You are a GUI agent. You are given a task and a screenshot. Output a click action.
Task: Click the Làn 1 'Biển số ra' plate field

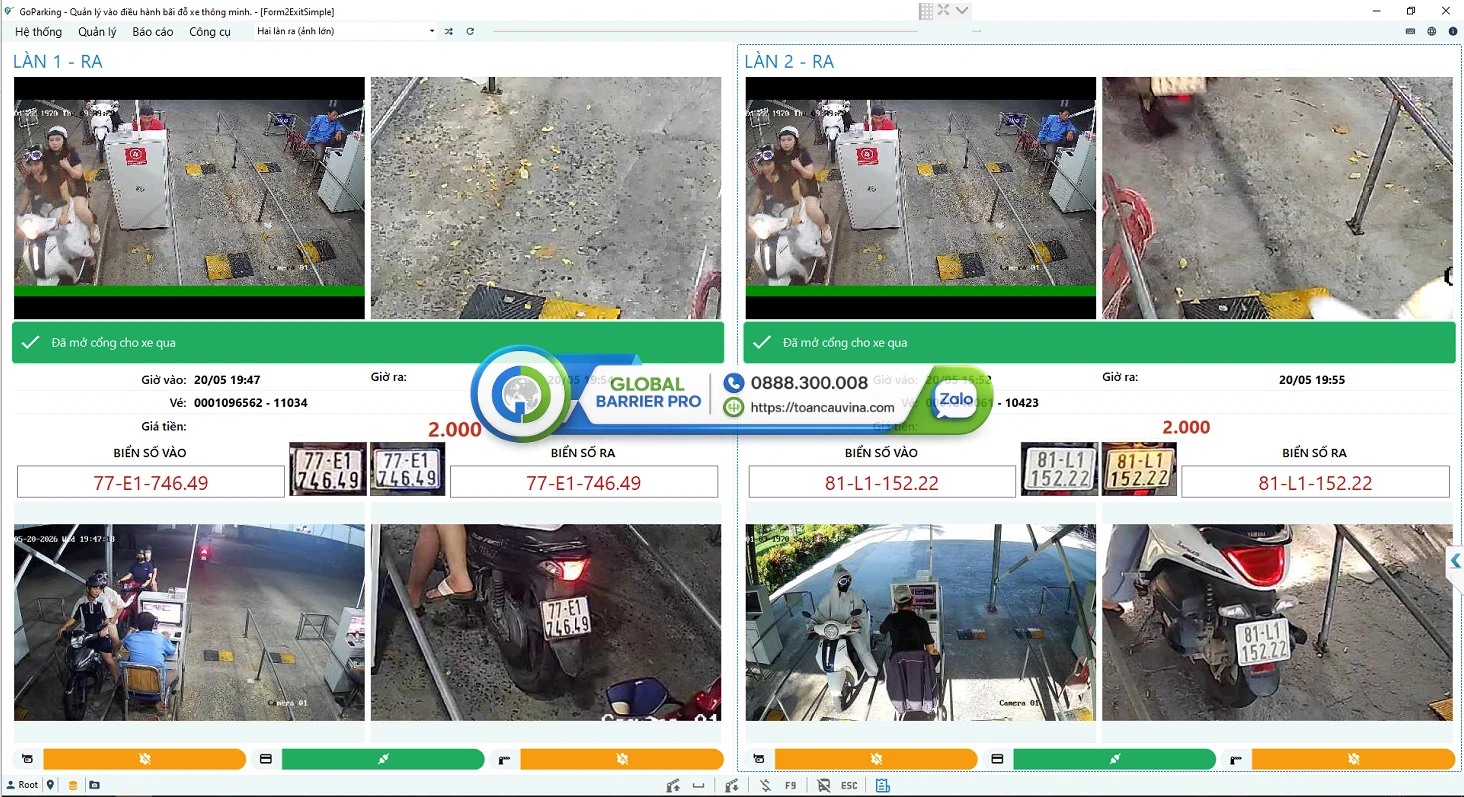[x=584, y=483]
